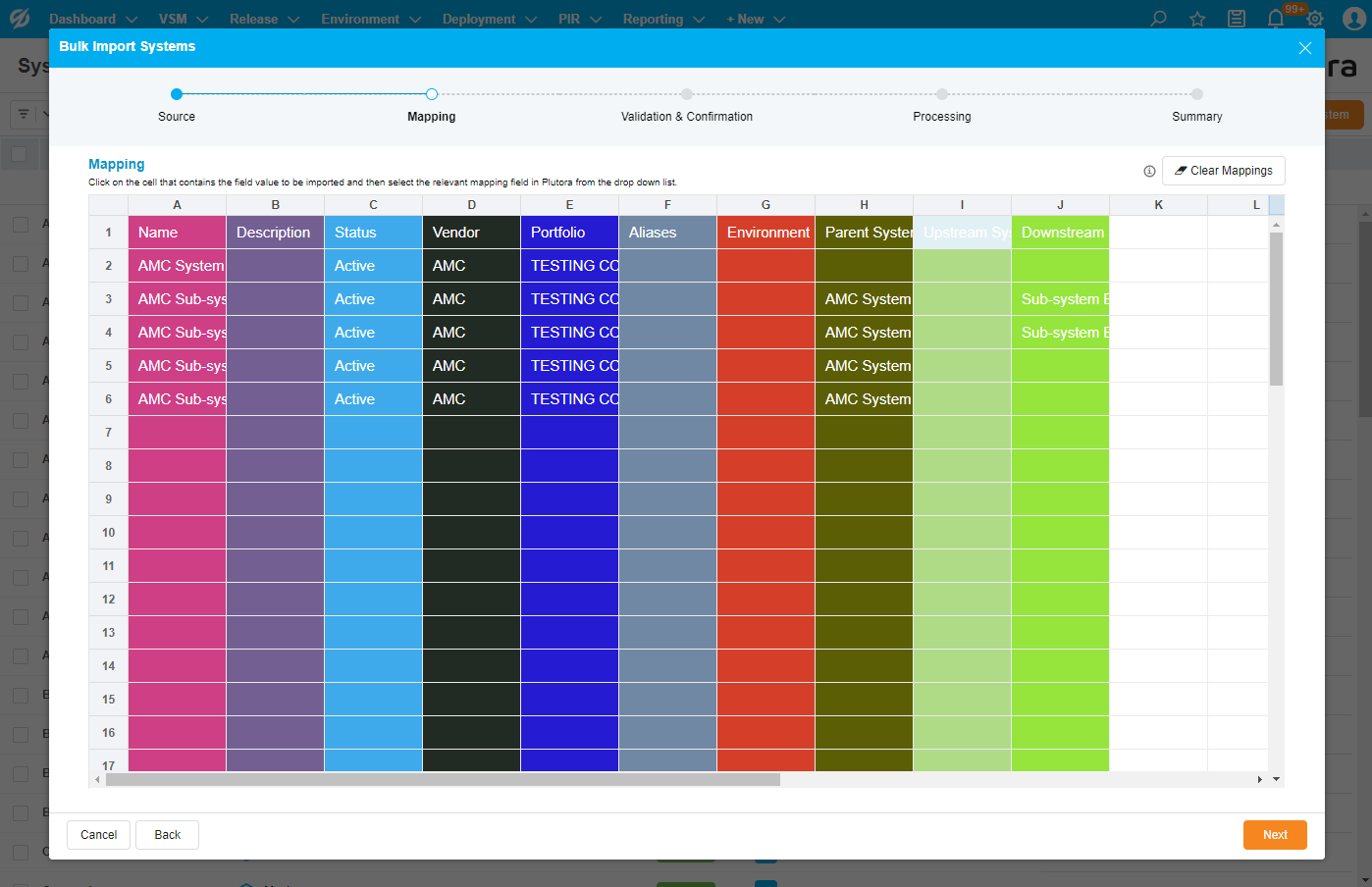The height and width of the screenshot is (887, 1372).
Task: Open the global search magnifier icon
Action: tap(1158, 19)
